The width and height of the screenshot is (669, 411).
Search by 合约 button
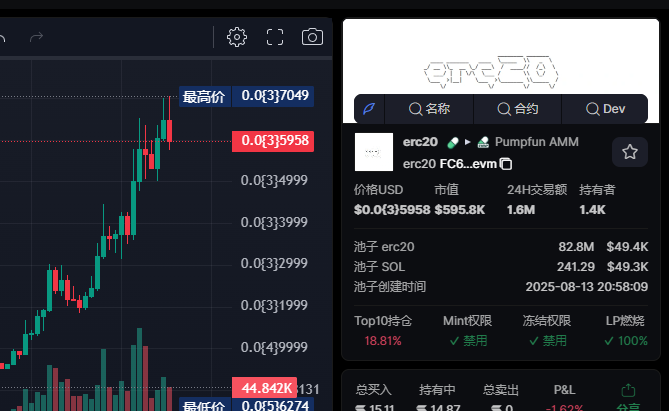(518, 109)
